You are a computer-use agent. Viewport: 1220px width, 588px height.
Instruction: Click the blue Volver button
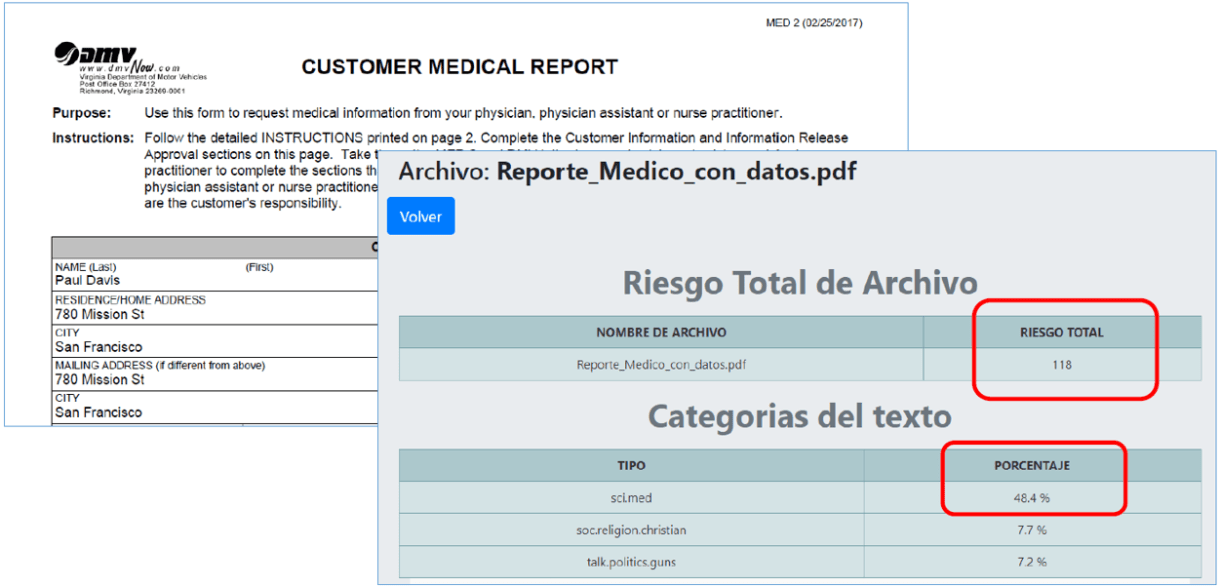(x=421, y=216)
